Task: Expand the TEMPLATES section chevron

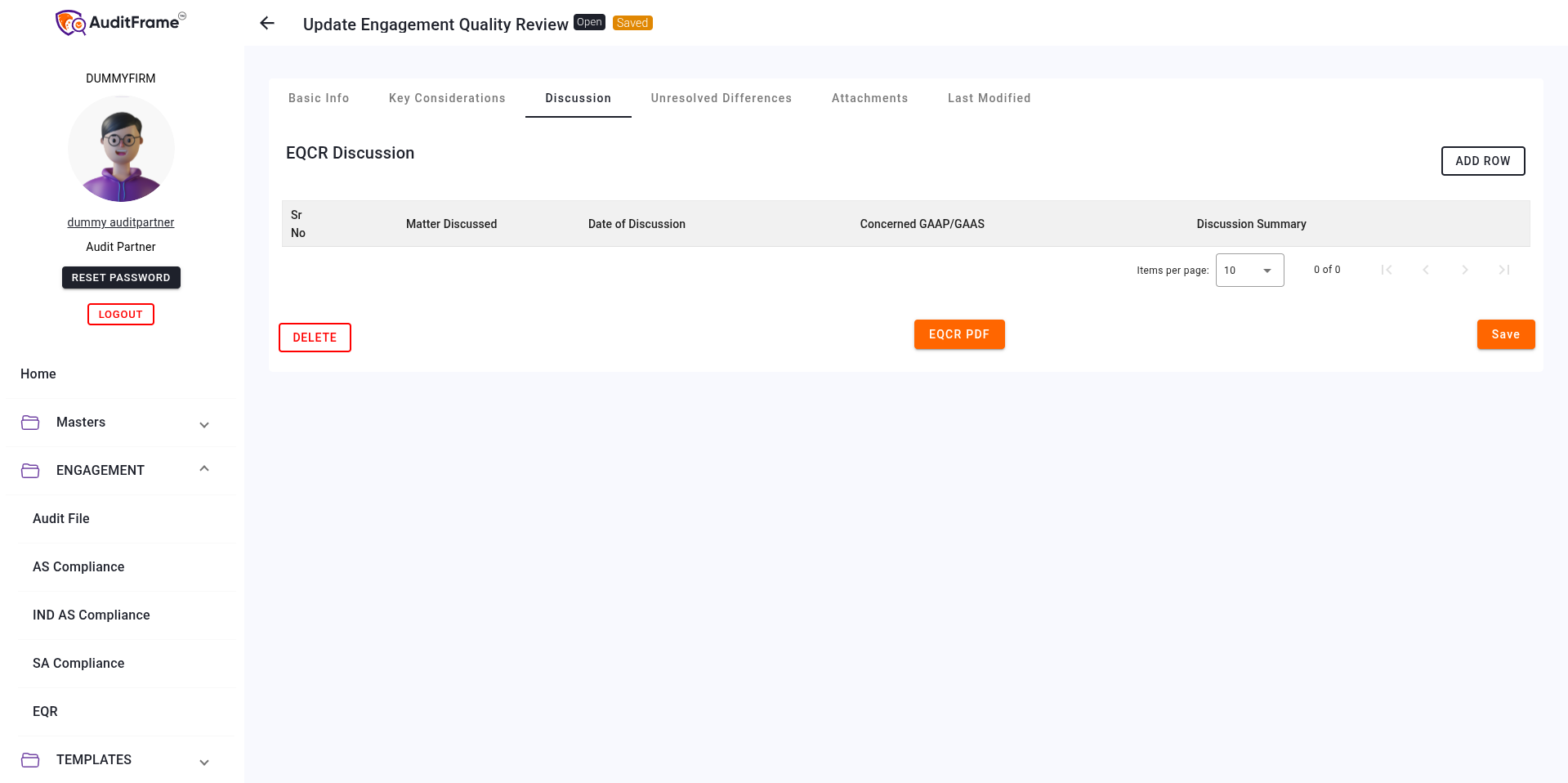Action: click(204, 762)
